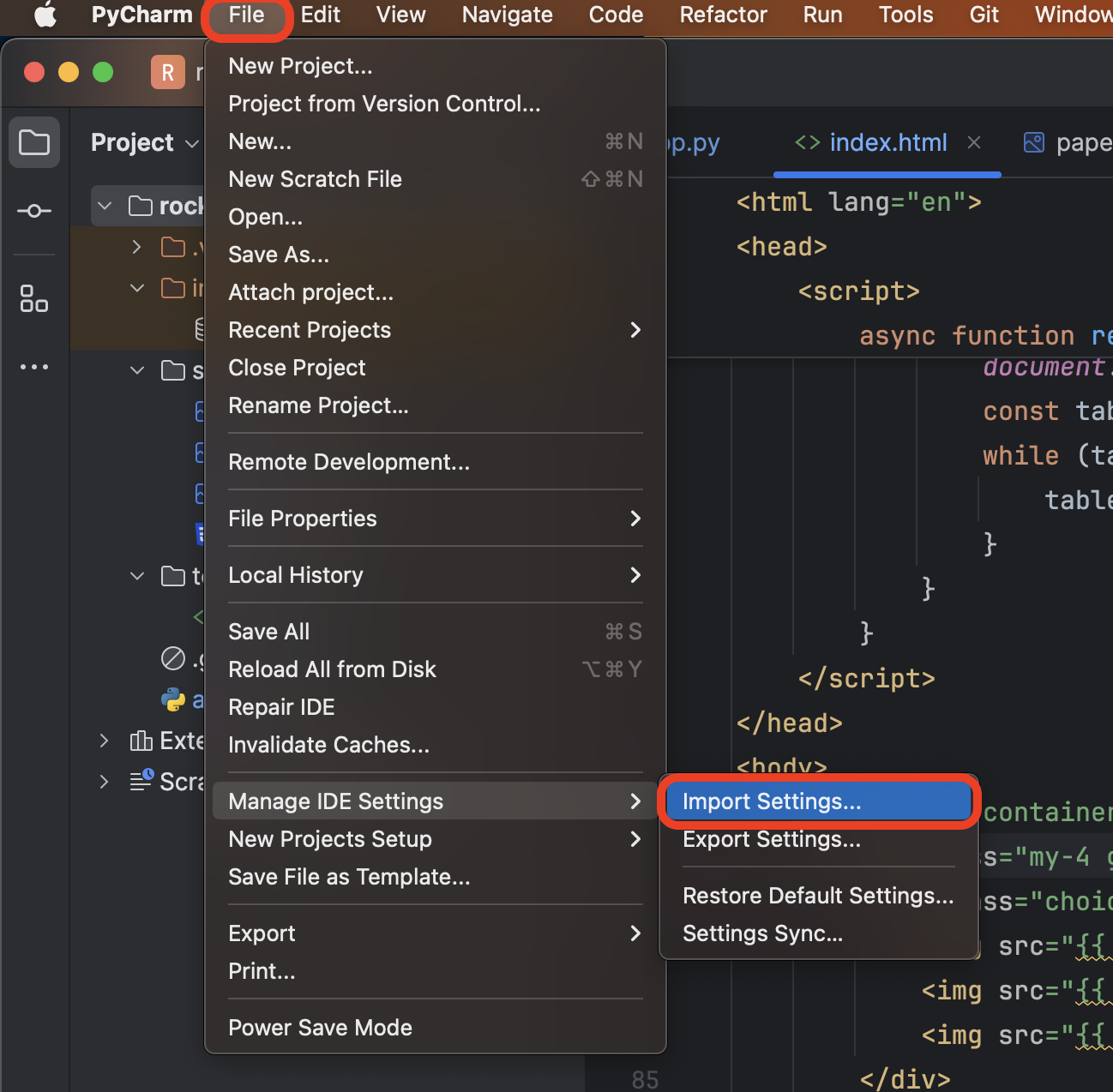The image size is (1113, 1092).
Task: Click the </head> closing tag line
Action: tap(789, 723)
